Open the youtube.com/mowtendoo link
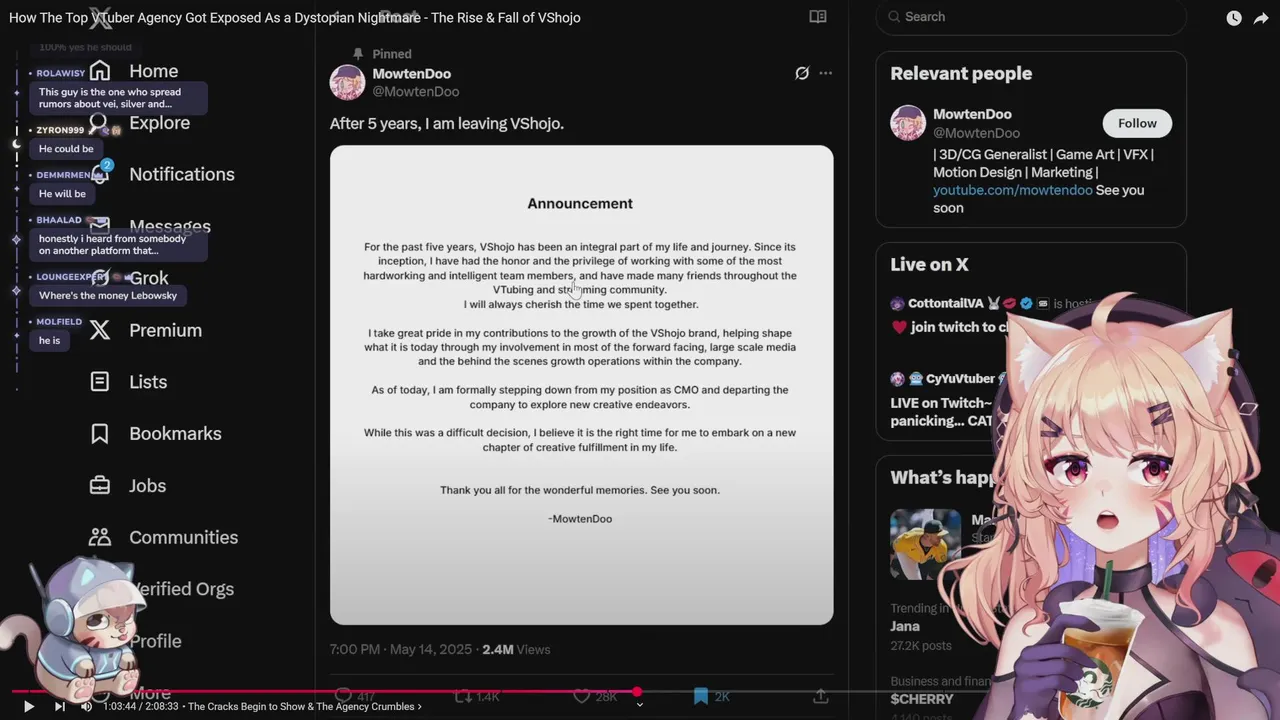This screenshot has height=720, width=1280. point(1012,190)
